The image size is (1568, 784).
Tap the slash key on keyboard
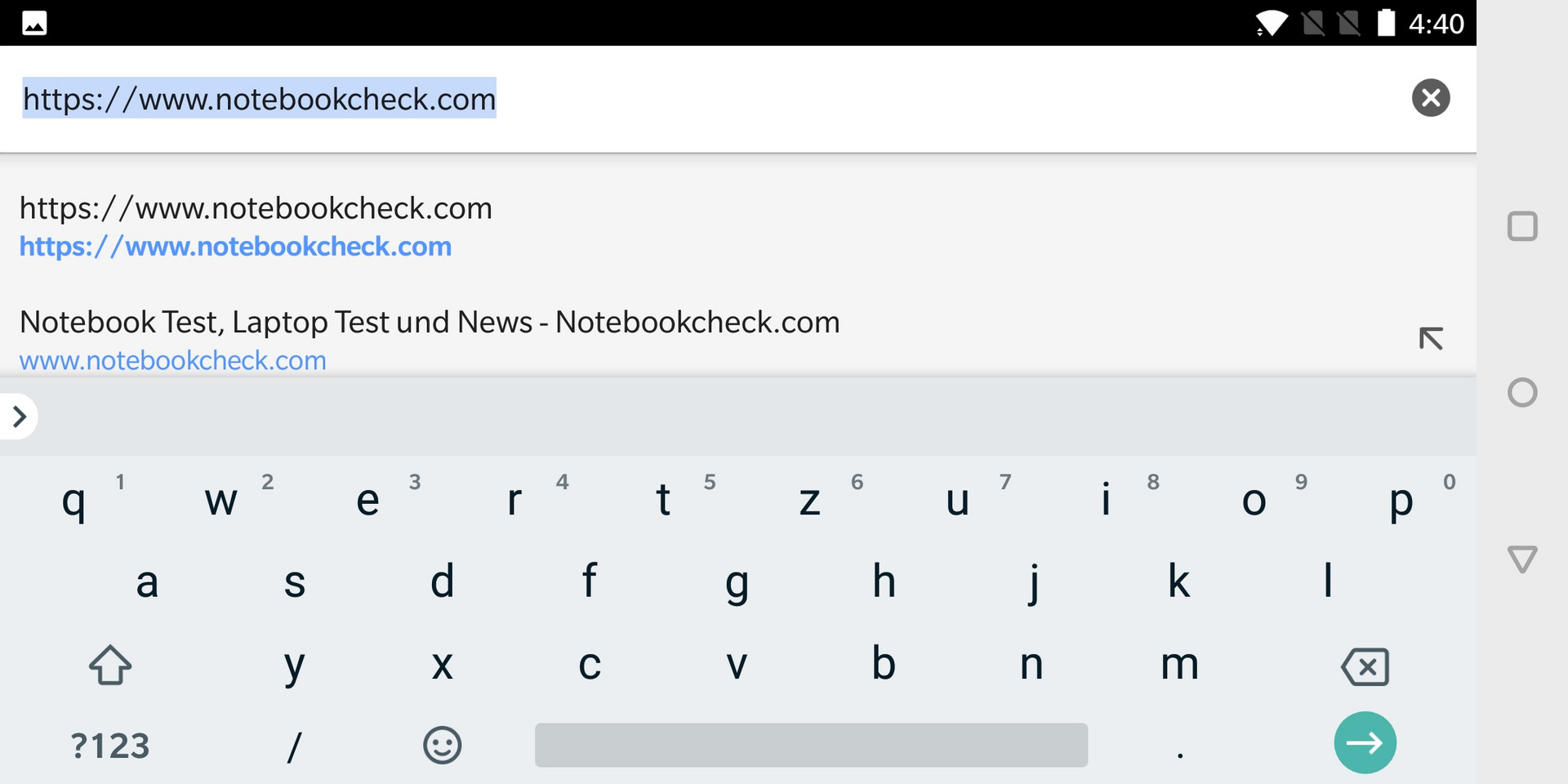point(295,745)
